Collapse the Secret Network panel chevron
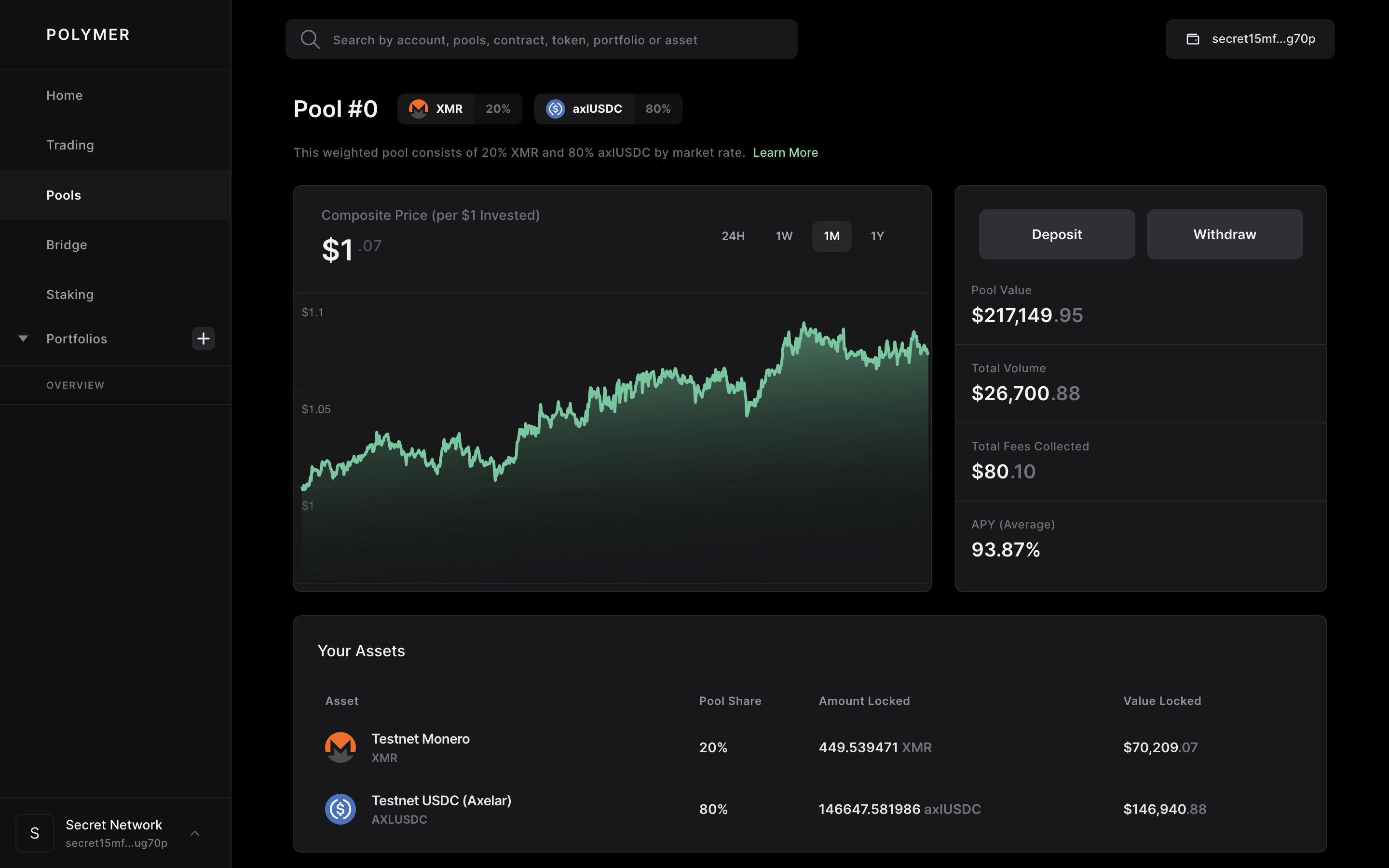 point(195,833)
